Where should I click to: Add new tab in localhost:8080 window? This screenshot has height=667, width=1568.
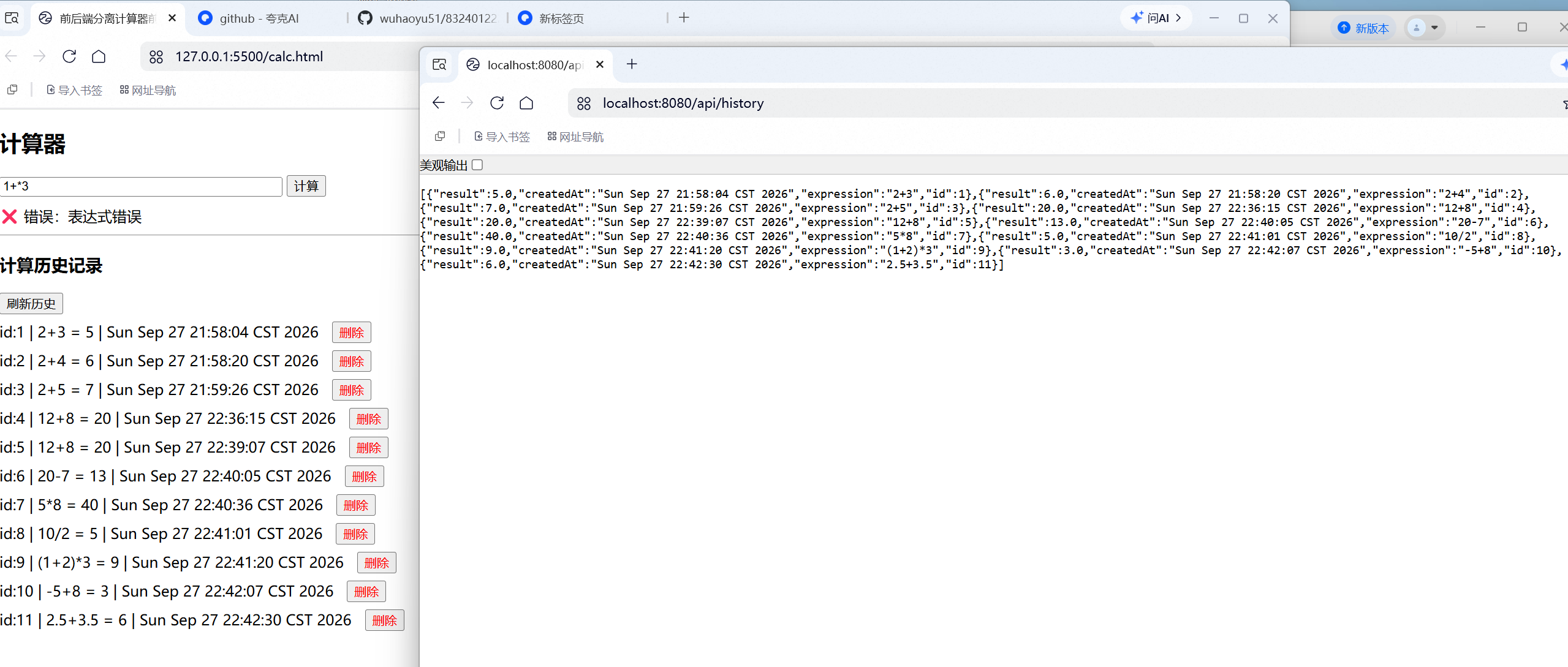[x=632, y=64]
